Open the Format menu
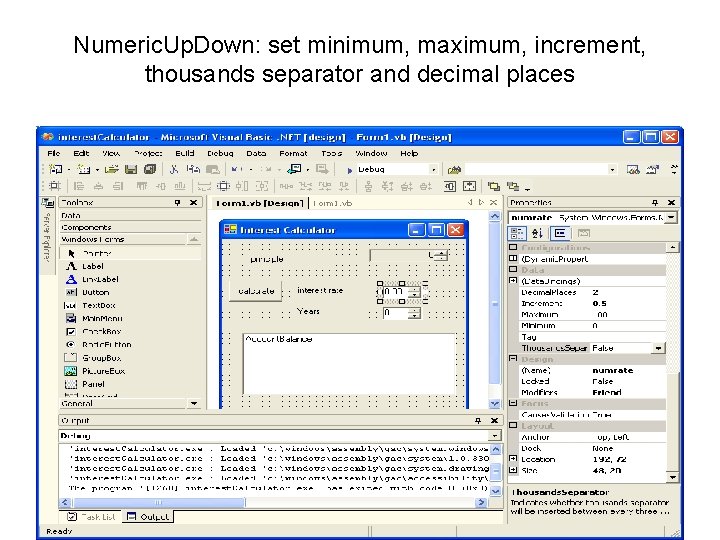The height and width of the screenshot is (540, 720). pos(293,153)
